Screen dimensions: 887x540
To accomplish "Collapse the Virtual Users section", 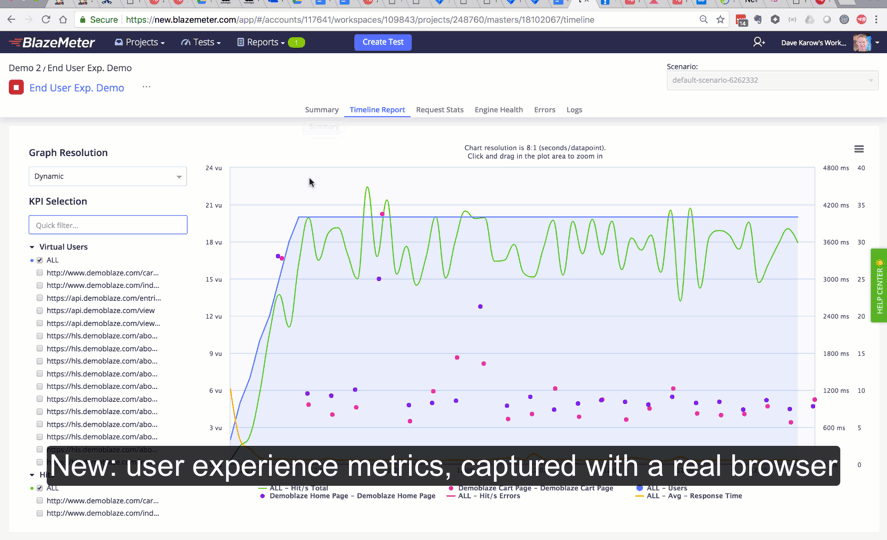I will click(32, 247).
